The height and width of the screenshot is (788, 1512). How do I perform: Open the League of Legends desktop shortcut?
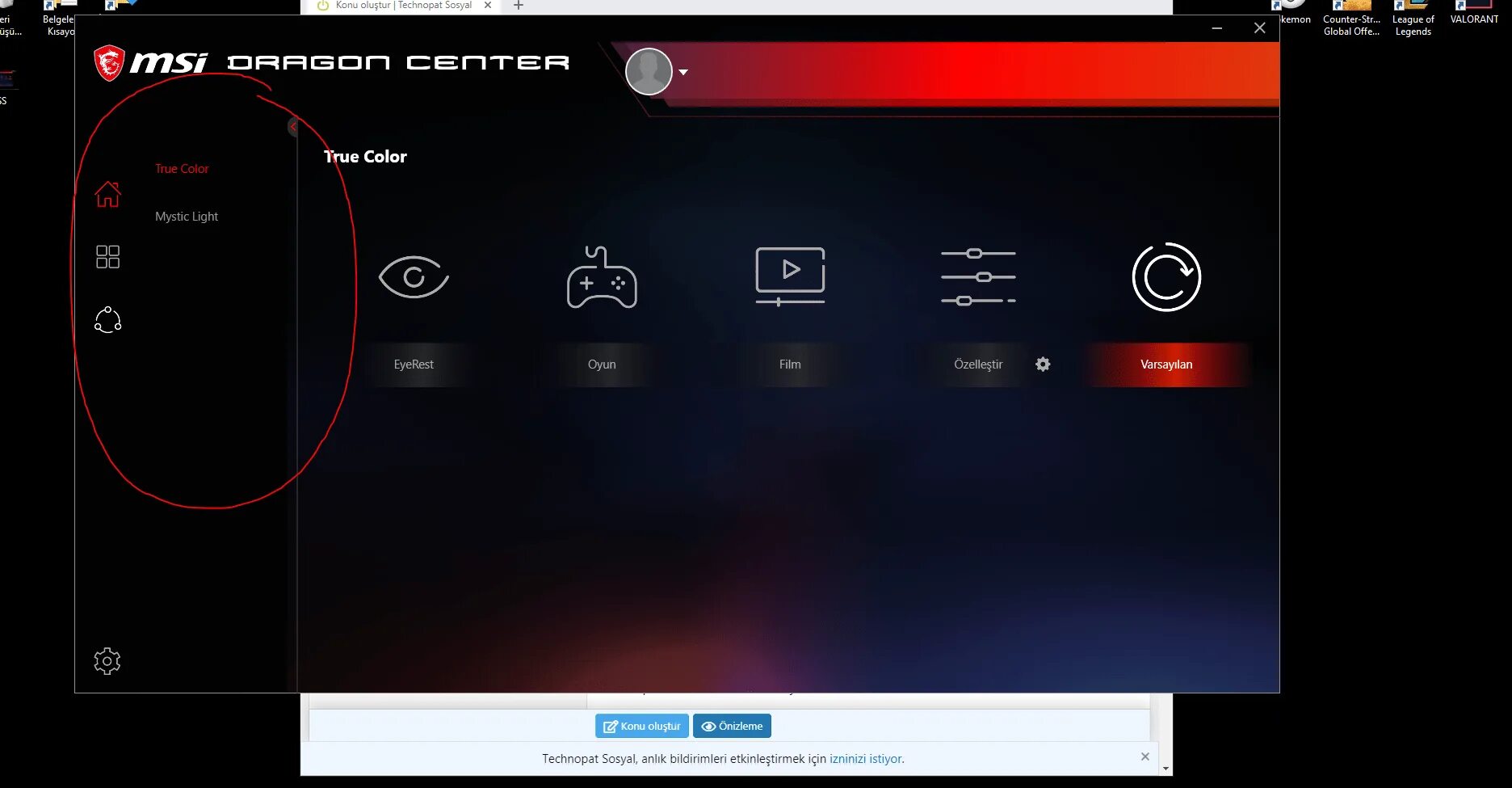(1413, 19)
